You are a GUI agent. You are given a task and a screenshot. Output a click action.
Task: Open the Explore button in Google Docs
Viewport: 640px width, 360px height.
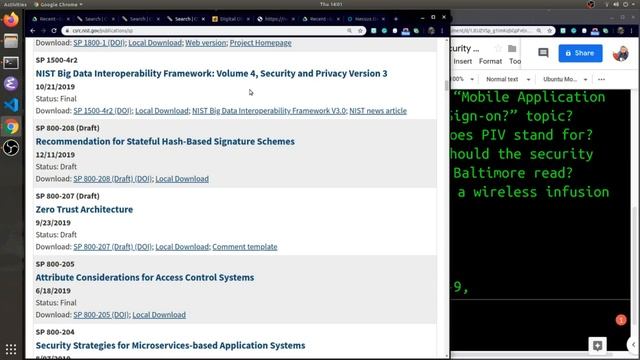coord(597,346)
